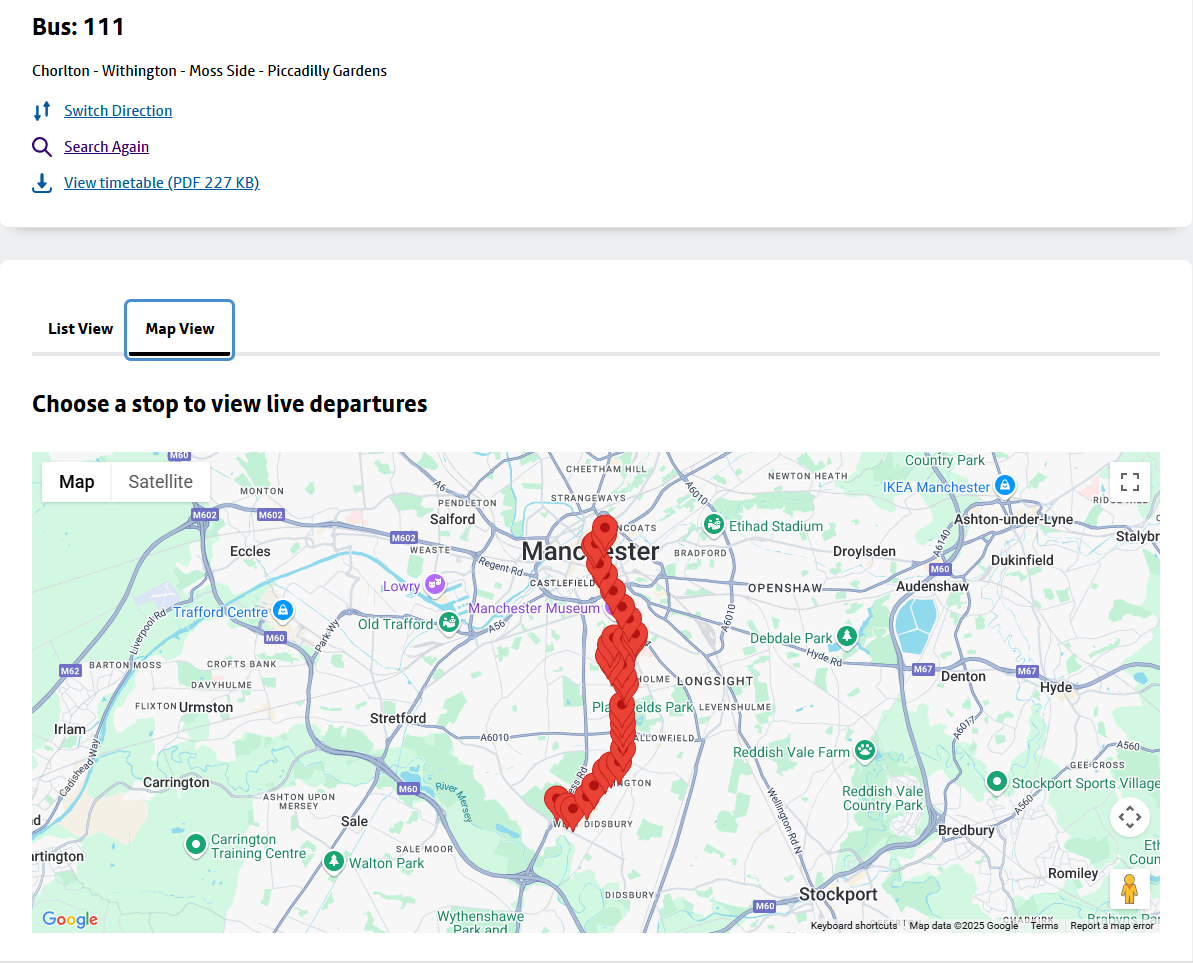This screenshot has width=1193, height=963.
Task: Click the Ashton-under-Lyne map label
Action: point(1013,520)
